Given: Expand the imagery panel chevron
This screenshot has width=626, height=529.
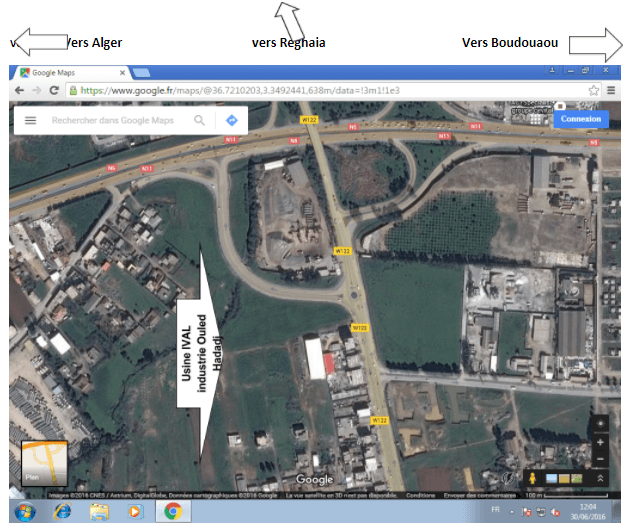Looking at the screenshot, I should (x=600, y=479).
